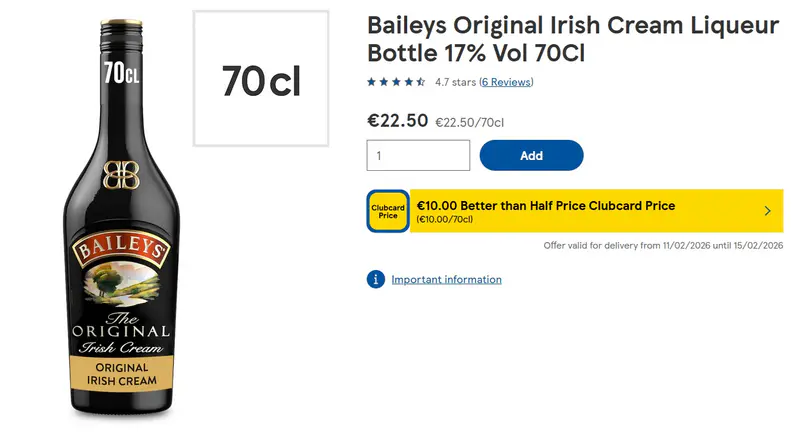Click the offer valid for delivery note
This screenshot has width=800, height=436.
click(x=663, y=245)
